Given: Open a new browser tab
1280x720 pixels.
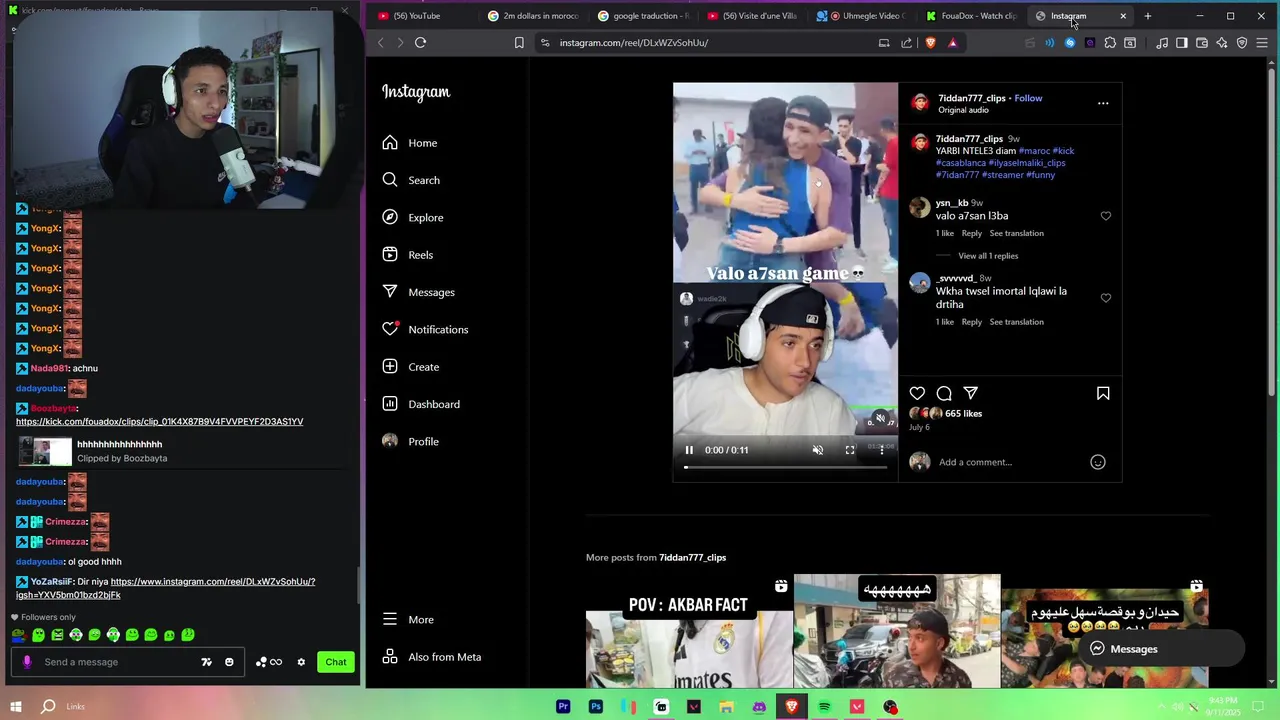Looking at the screenshot, I should tap(1147, 16).
